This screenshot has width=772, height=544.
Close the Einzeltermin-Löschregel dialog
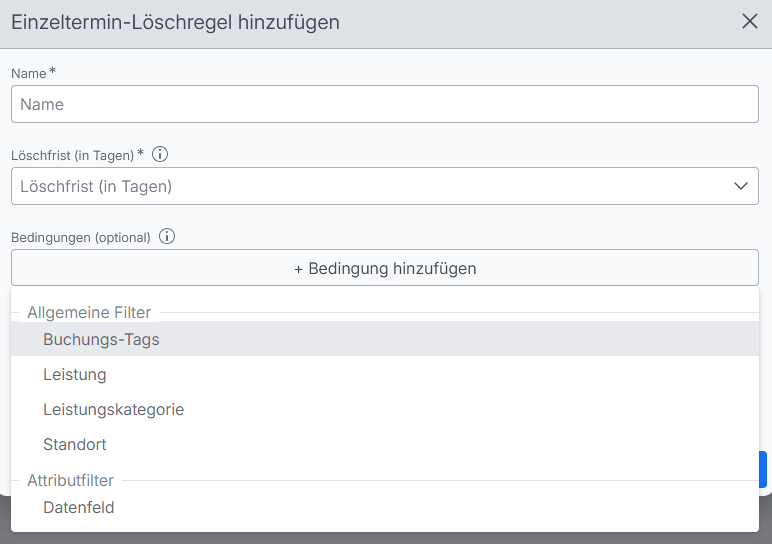(750, 22)
